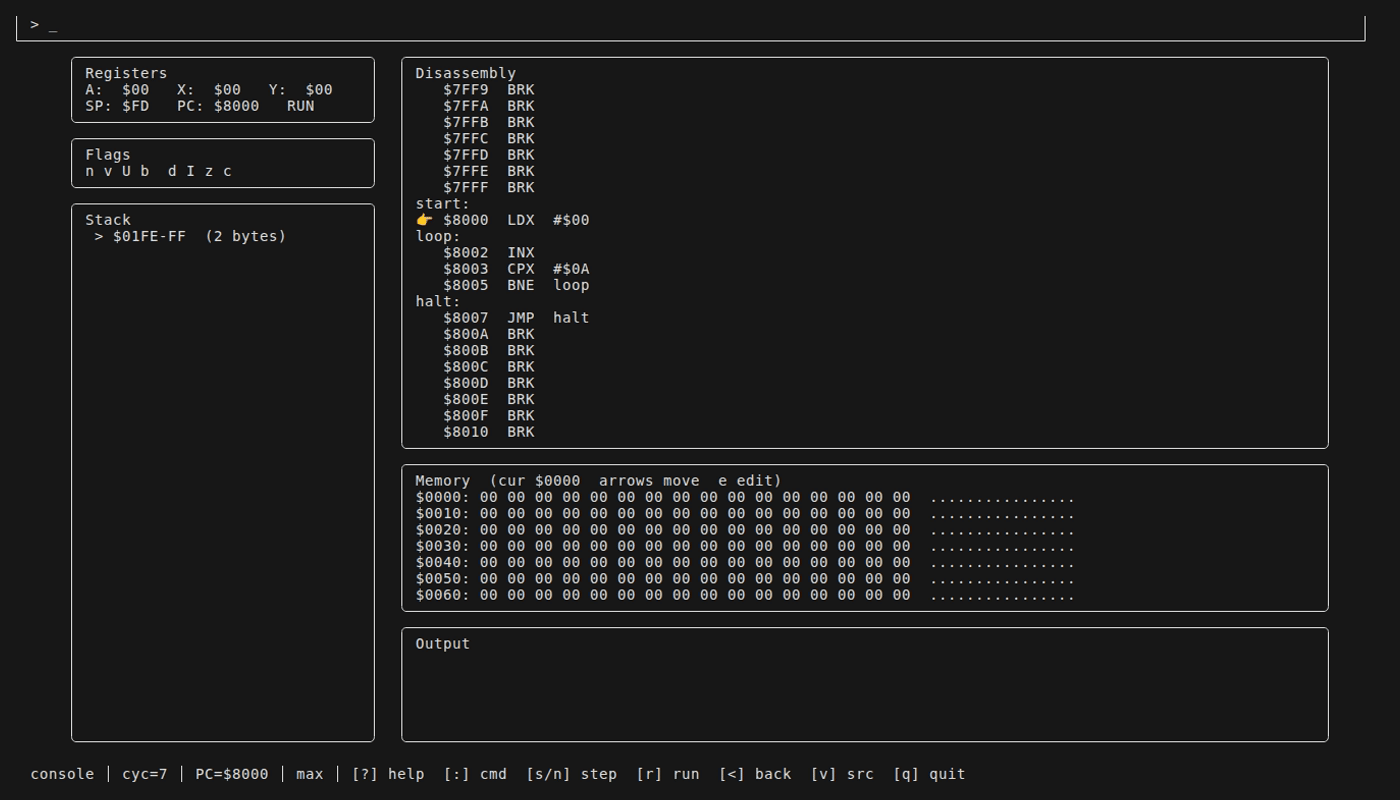This screenshot has height=800, width=1400.
Task: Select the $7FFB BRK line
Action: pos(489,122)
